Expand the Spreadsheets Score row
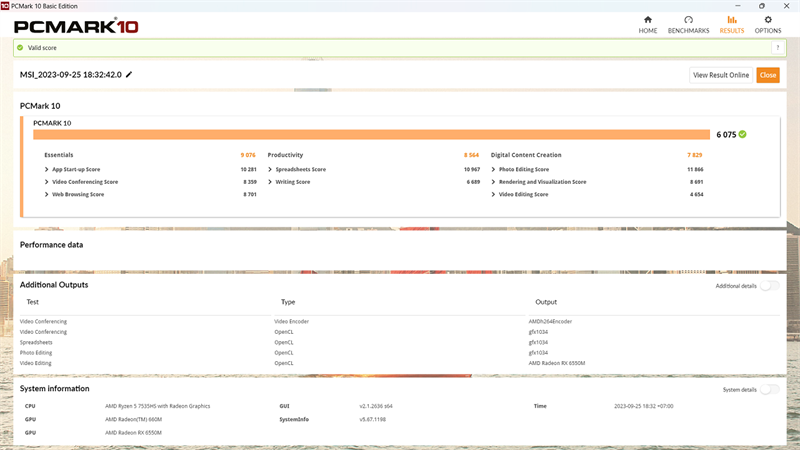This screenshot has height=450, width=800. 270,169
